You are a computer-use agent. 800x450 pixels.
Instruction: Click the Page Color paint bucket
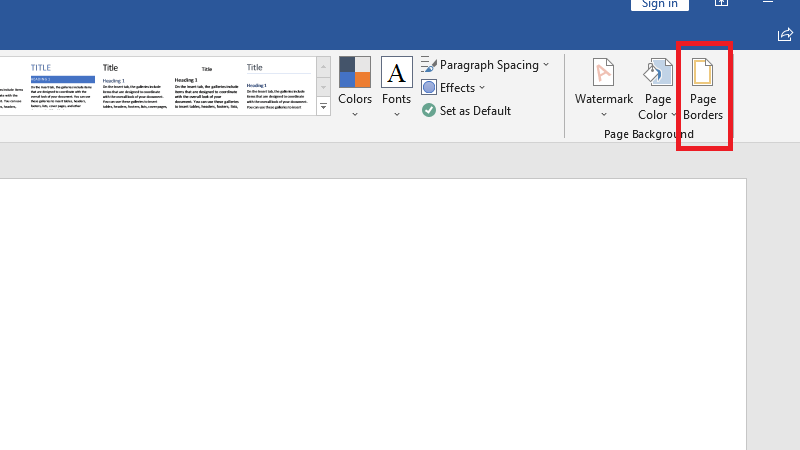coord(657,73)
